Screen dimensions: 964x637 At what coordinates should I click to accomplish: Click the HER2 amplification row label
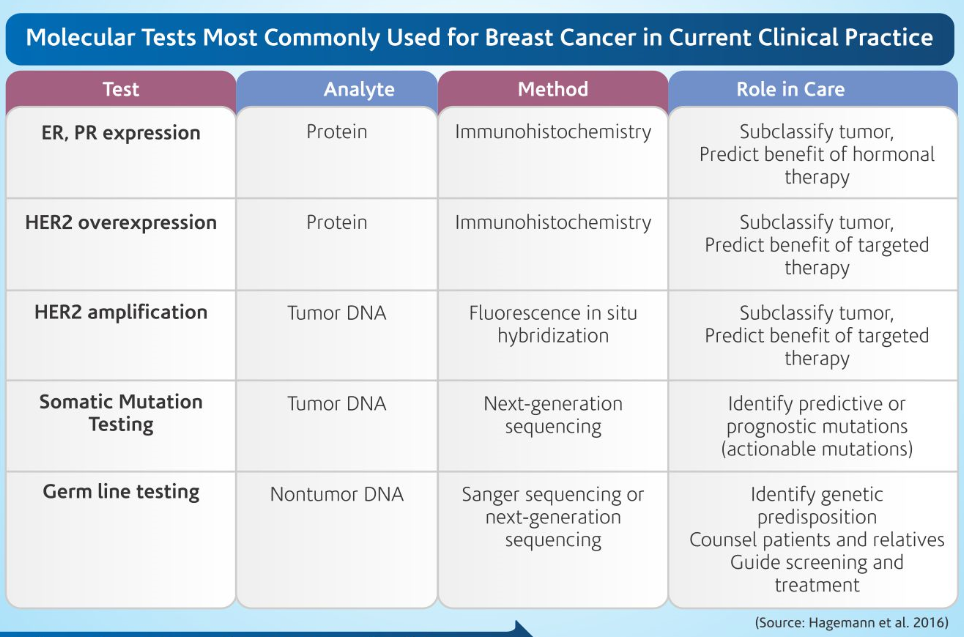click(121, 312)
